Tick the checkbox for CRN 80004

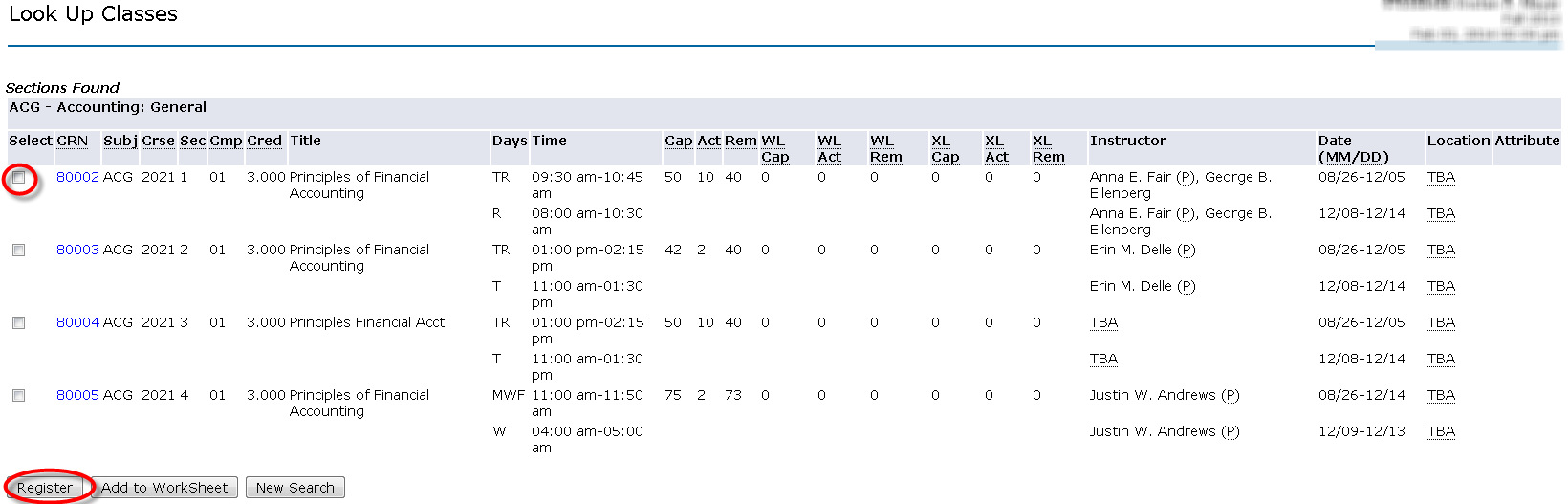click(x=18, y=323)
